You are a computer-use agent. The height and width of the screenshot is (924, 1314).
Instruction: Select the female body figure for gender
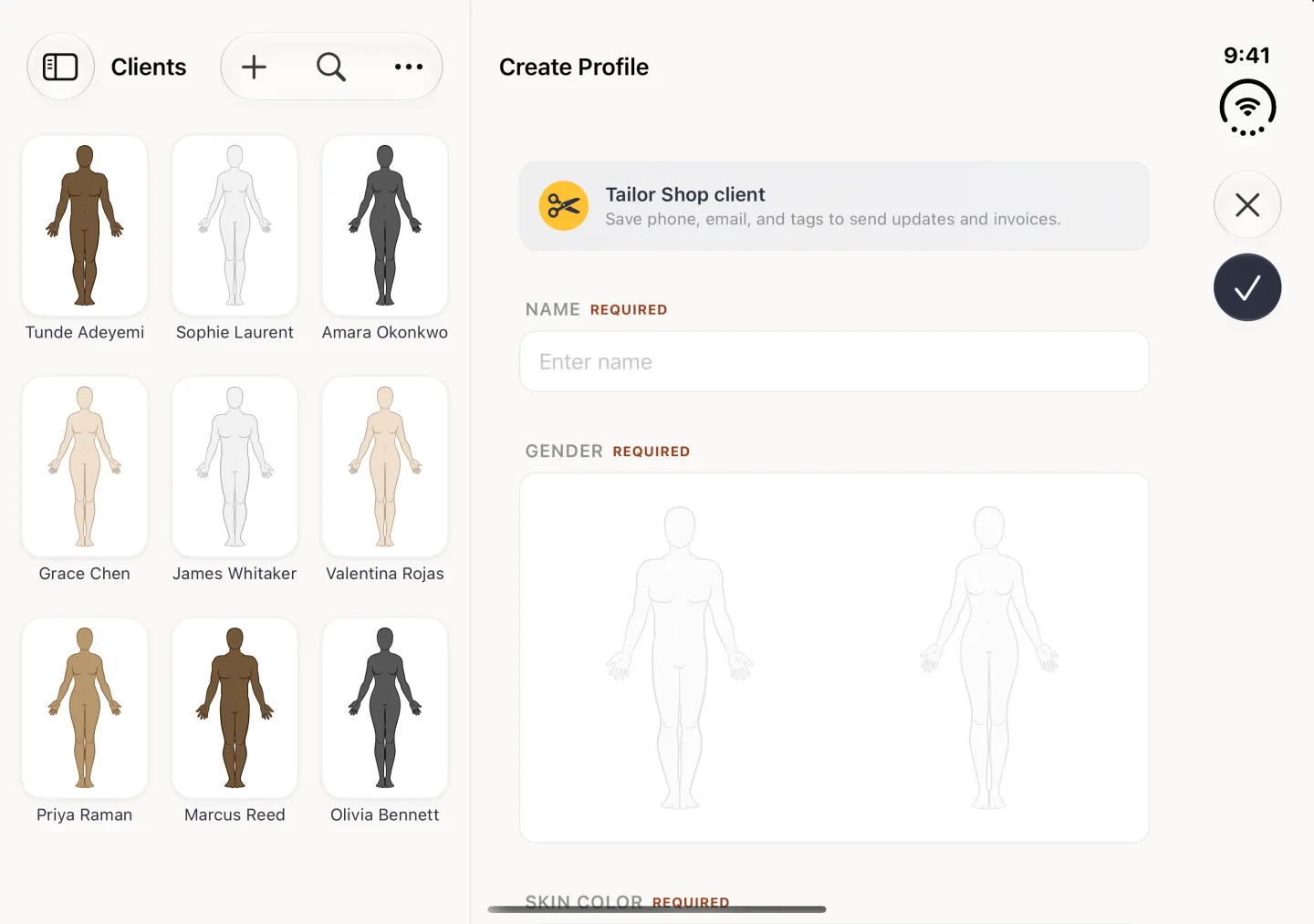pyautogui.click(x=989, y=658)
